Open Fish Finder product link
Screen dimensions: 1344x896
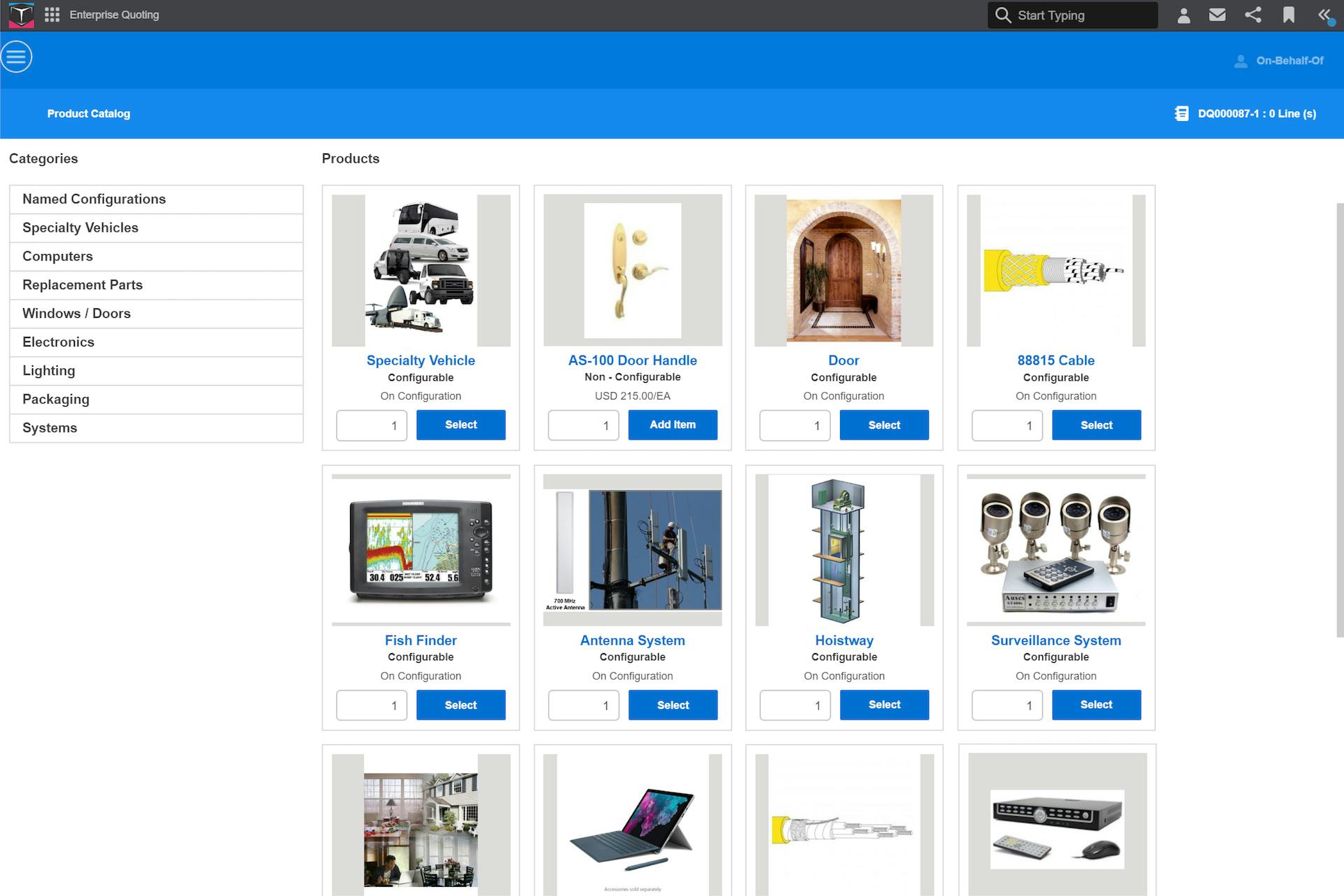421,640
